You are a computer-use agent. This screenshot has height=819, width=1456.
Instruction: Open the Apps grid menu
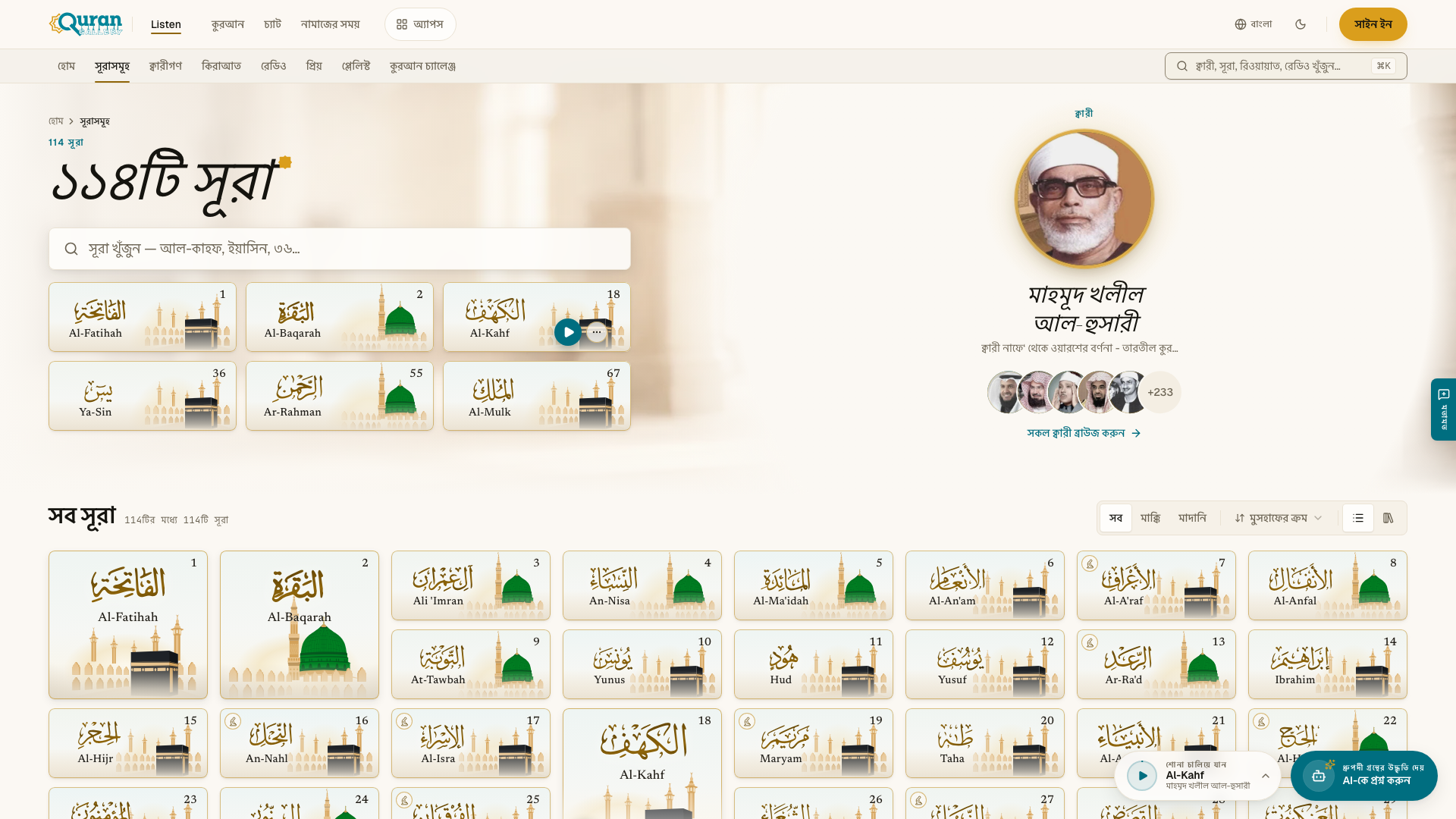(420, 24)
